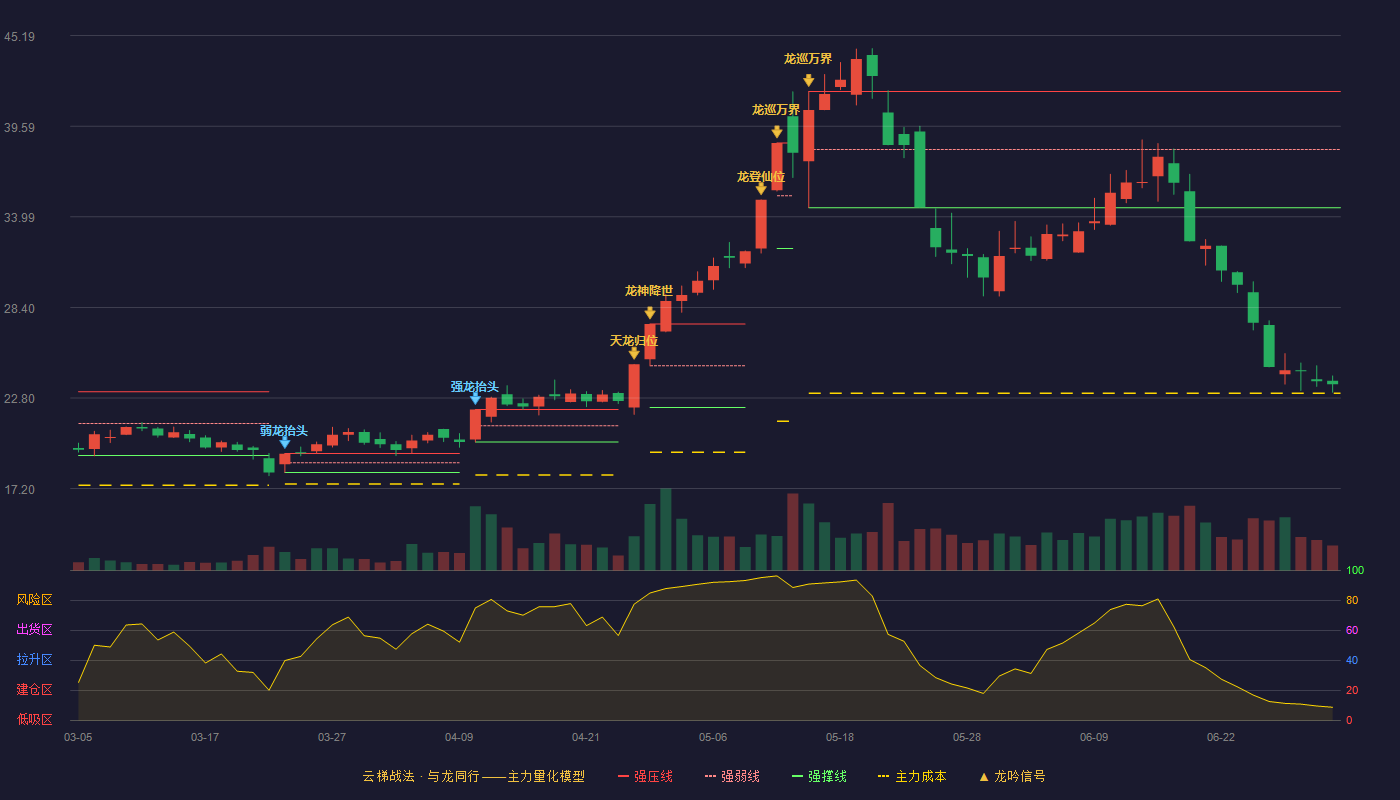
Task: Click the upper 龙巡万界 signal label
Action: pyautogui.click(x=808, y=59)
